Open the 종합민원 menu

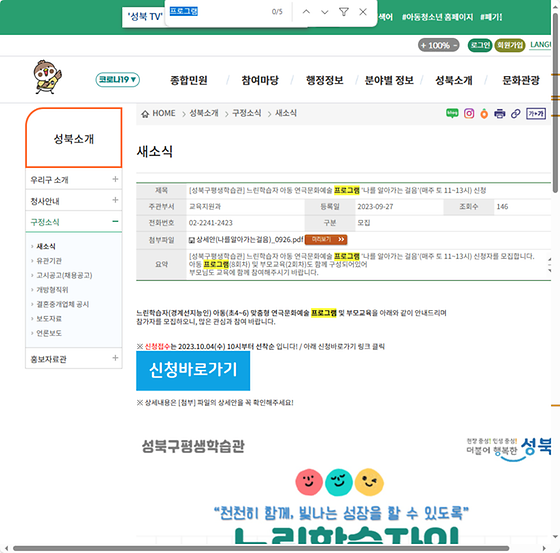point(189,80)
